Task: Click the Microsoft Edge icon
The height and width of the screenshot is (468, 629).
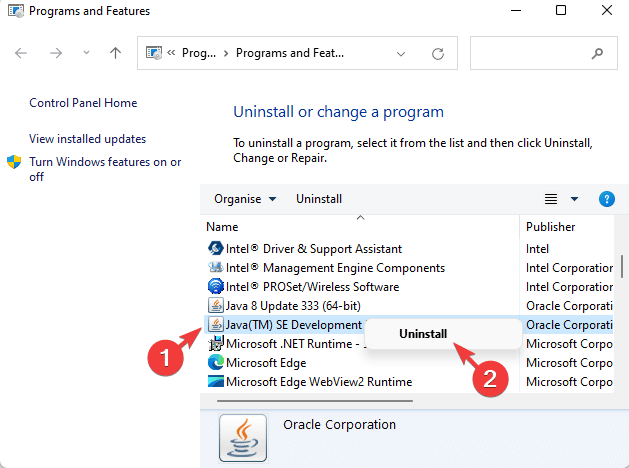Action: coord(215,363)
